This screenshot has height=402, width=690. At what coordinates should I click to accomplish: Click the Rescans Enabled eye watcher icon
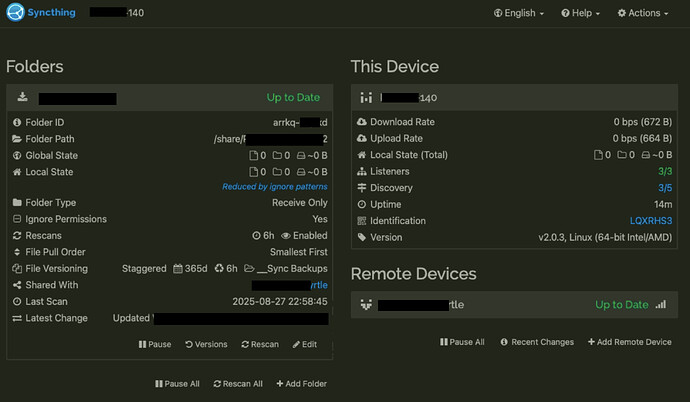pyautogui.click(x=286, y=236)
